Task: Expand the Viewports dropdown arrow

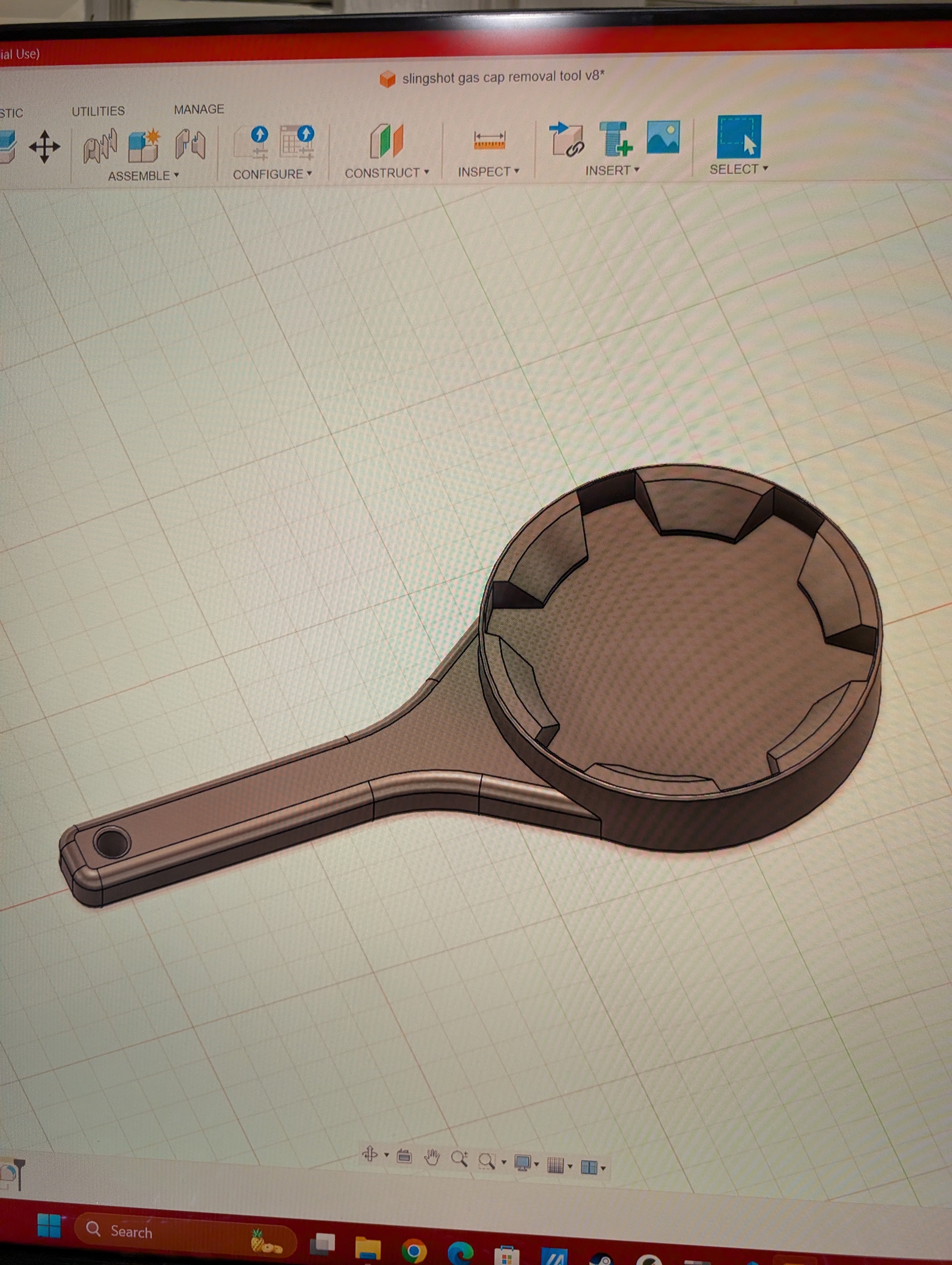Action: tap(603, 1168)
